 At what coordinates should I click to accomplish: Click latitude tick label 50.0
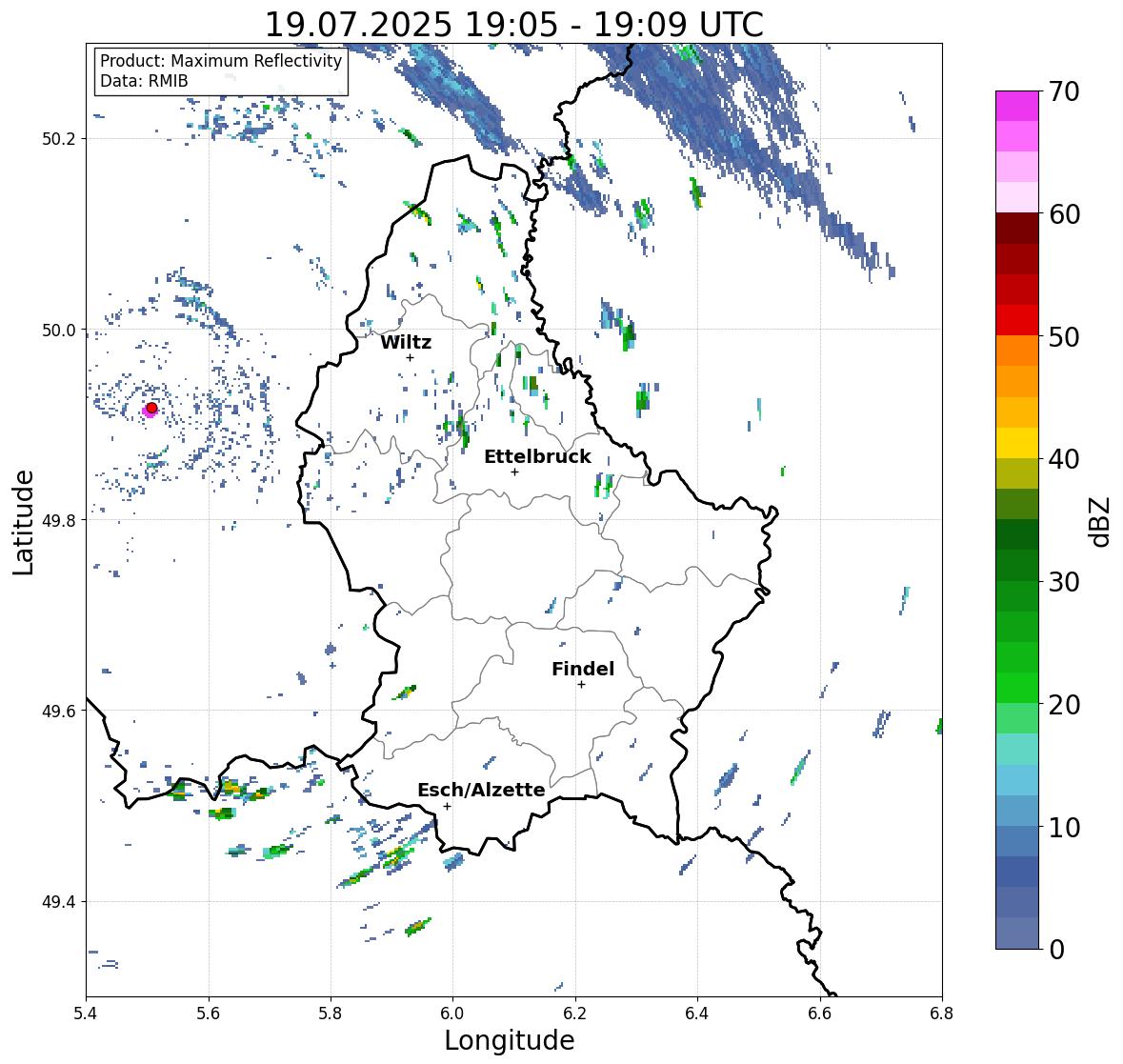point(59,331)
